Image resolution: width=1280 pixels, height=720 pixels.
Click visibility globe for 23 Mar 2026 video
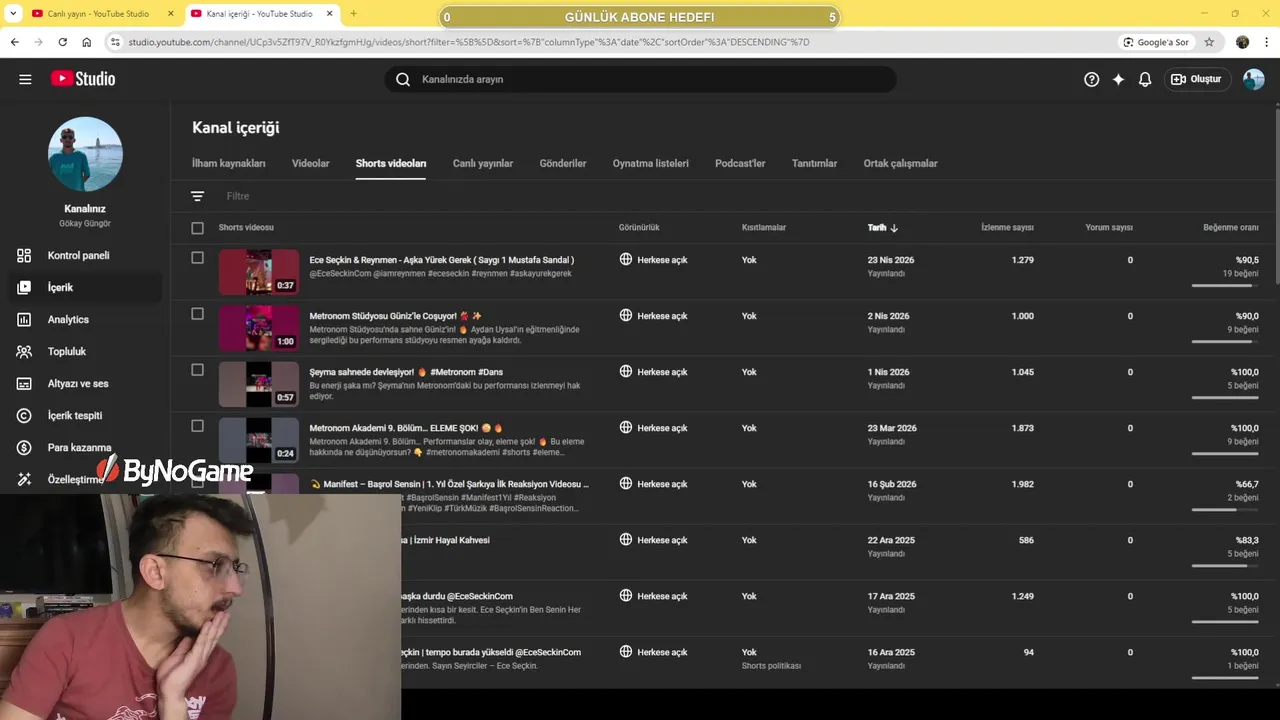(626, 427)
